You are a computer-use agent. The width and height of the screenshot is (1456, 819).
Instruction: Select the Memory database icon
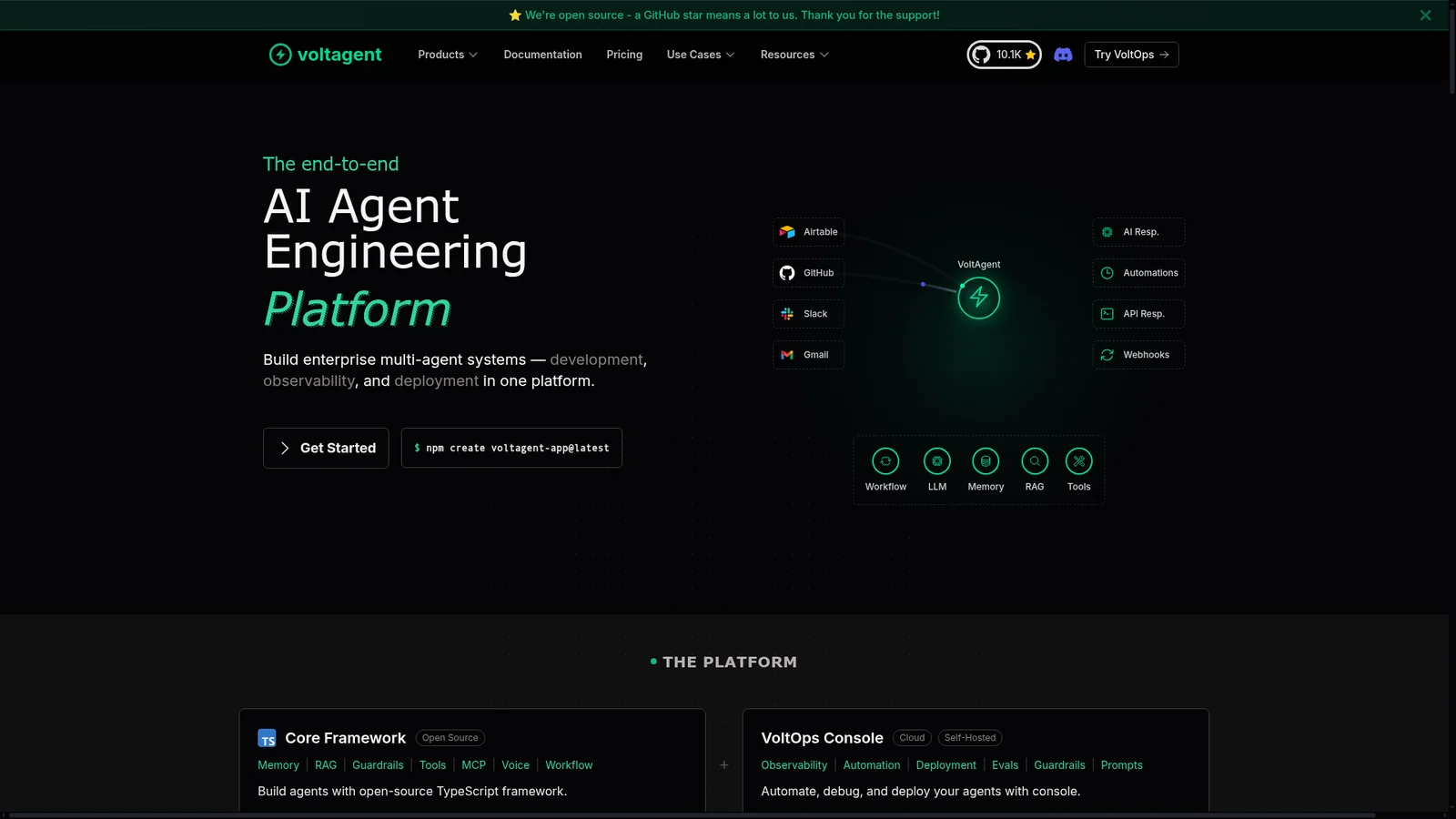(x=986, y=461)
